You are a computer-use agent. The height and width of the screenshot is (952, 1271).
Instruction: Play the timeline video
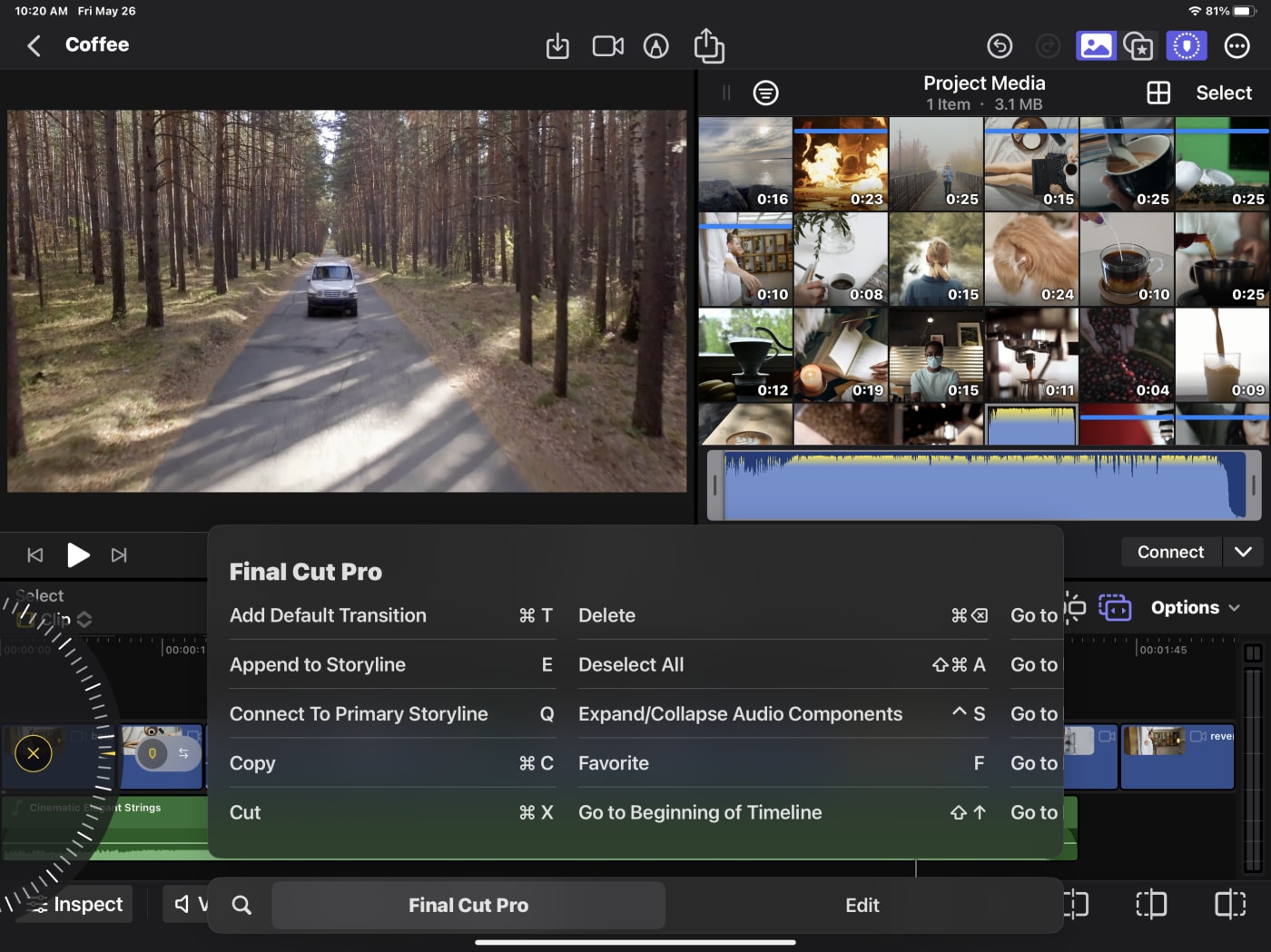pos(78,555)
